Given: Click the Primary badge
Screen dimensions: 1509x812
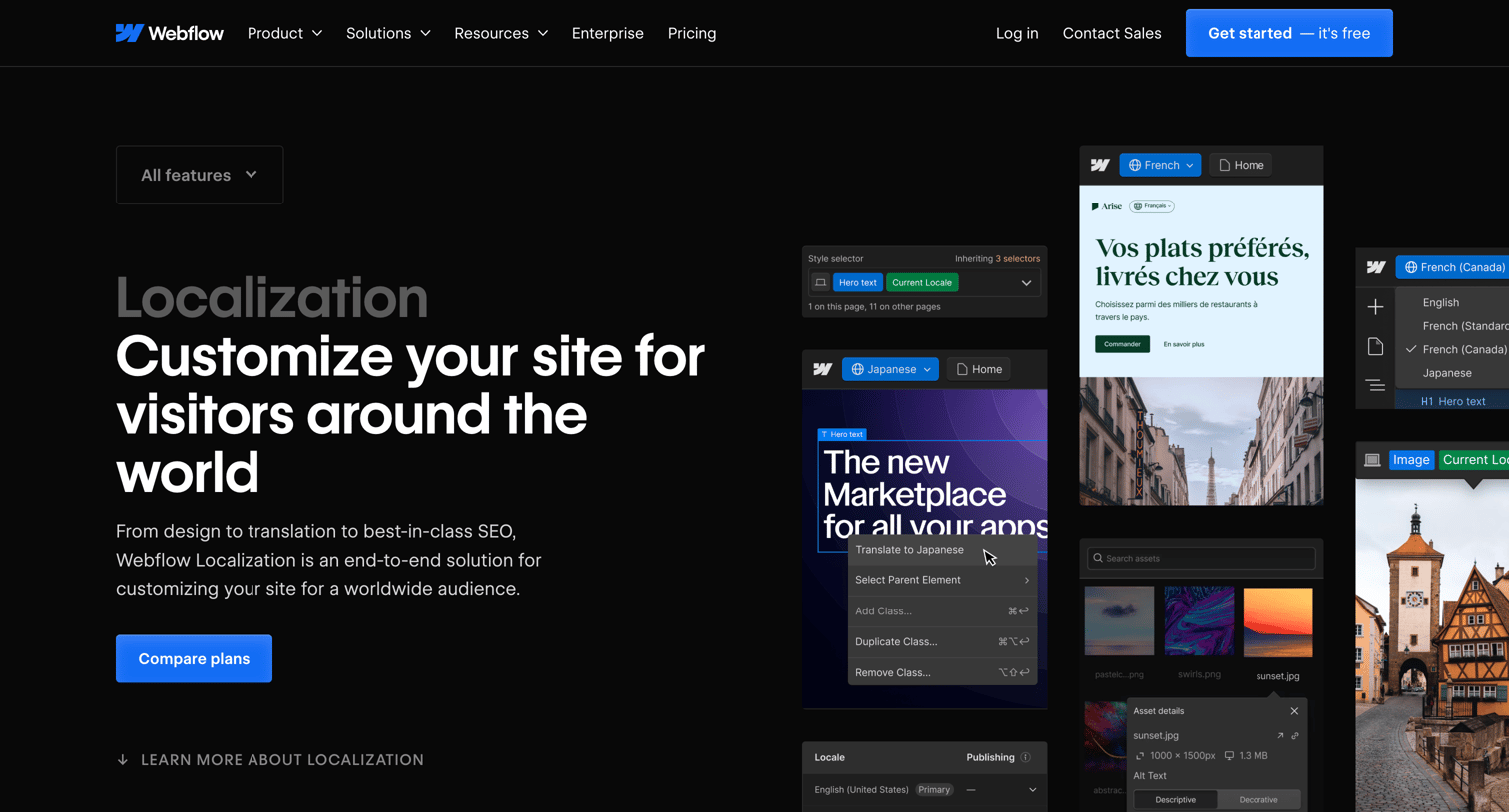Looking at the screenshot, I should tap(934, 790).
